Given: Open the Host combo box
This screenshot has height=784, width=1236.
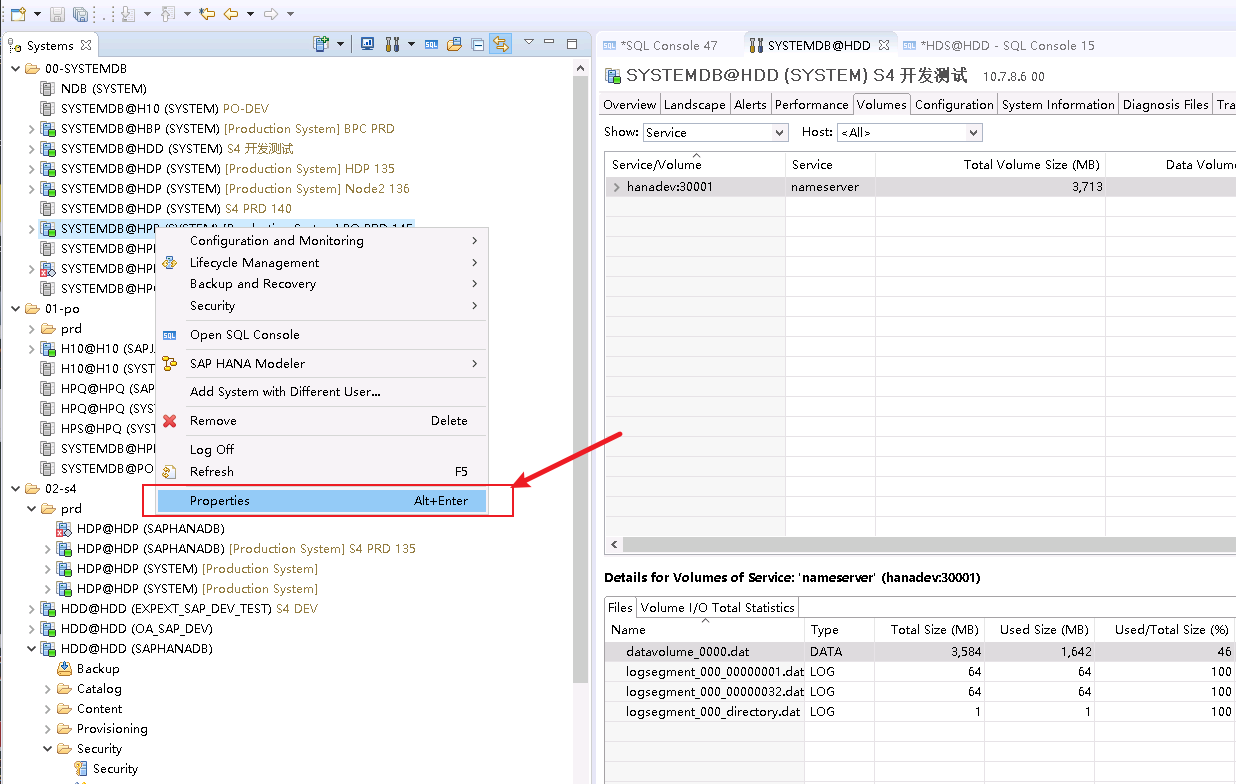Looking at the screenshot, I should 909,132.
